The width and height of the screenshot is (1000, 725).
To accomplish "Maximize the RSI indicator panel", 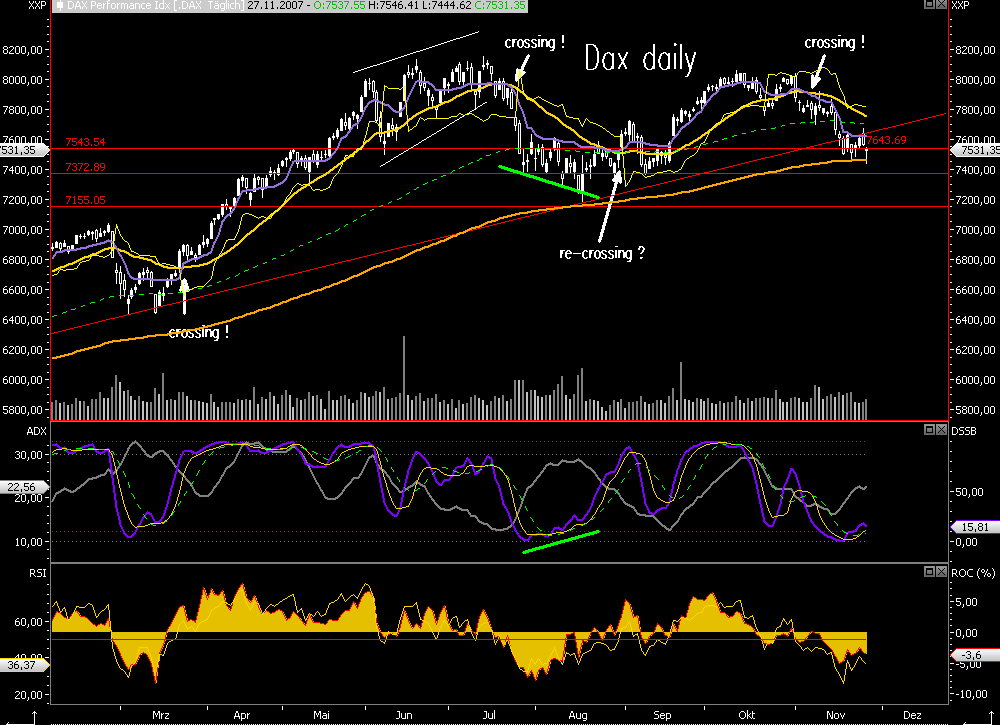I will (929, 570).
